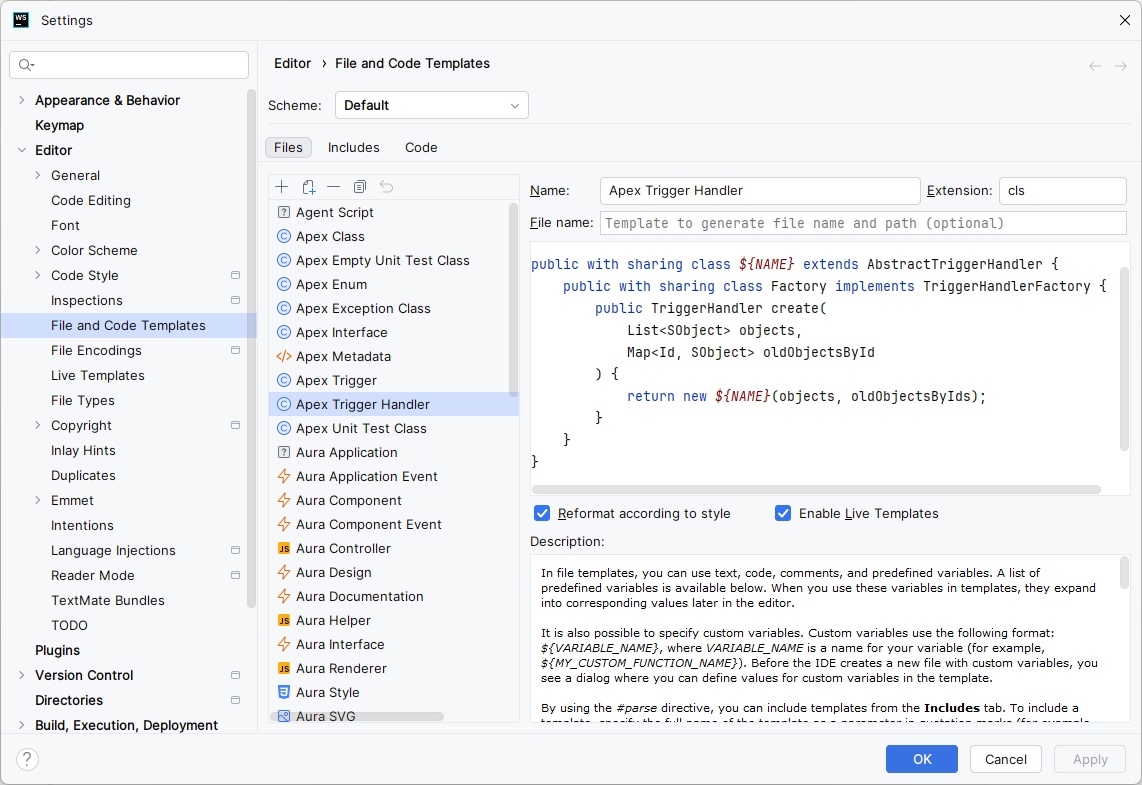This screenshot has height=785, width=1142.
Task: Uncheck Reformat according to style
Action: click(x=542, y=513)
